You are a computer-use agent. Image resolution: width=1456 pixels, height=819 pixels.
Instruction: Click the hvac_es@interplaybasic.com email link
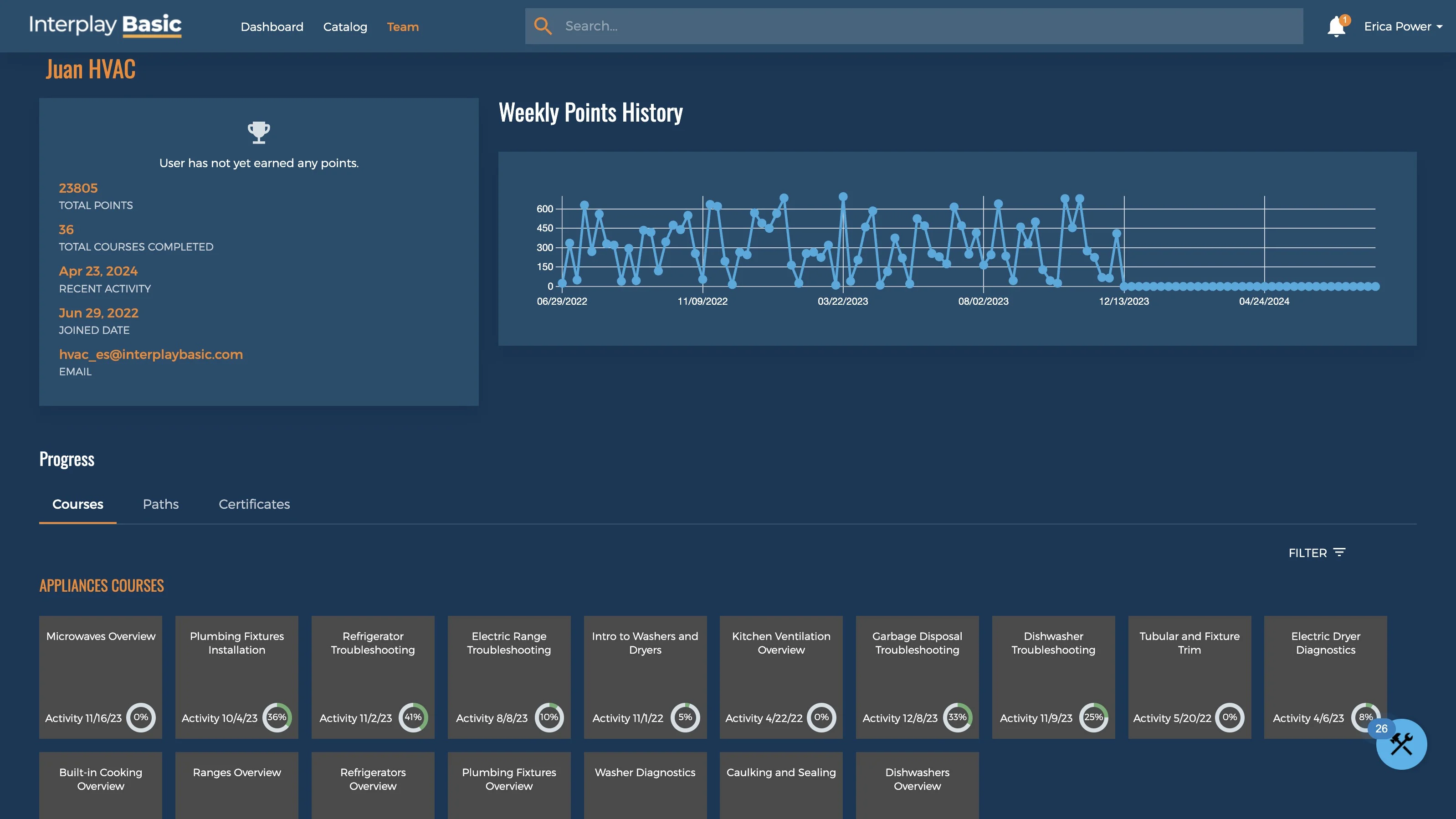tap(151, 354)
